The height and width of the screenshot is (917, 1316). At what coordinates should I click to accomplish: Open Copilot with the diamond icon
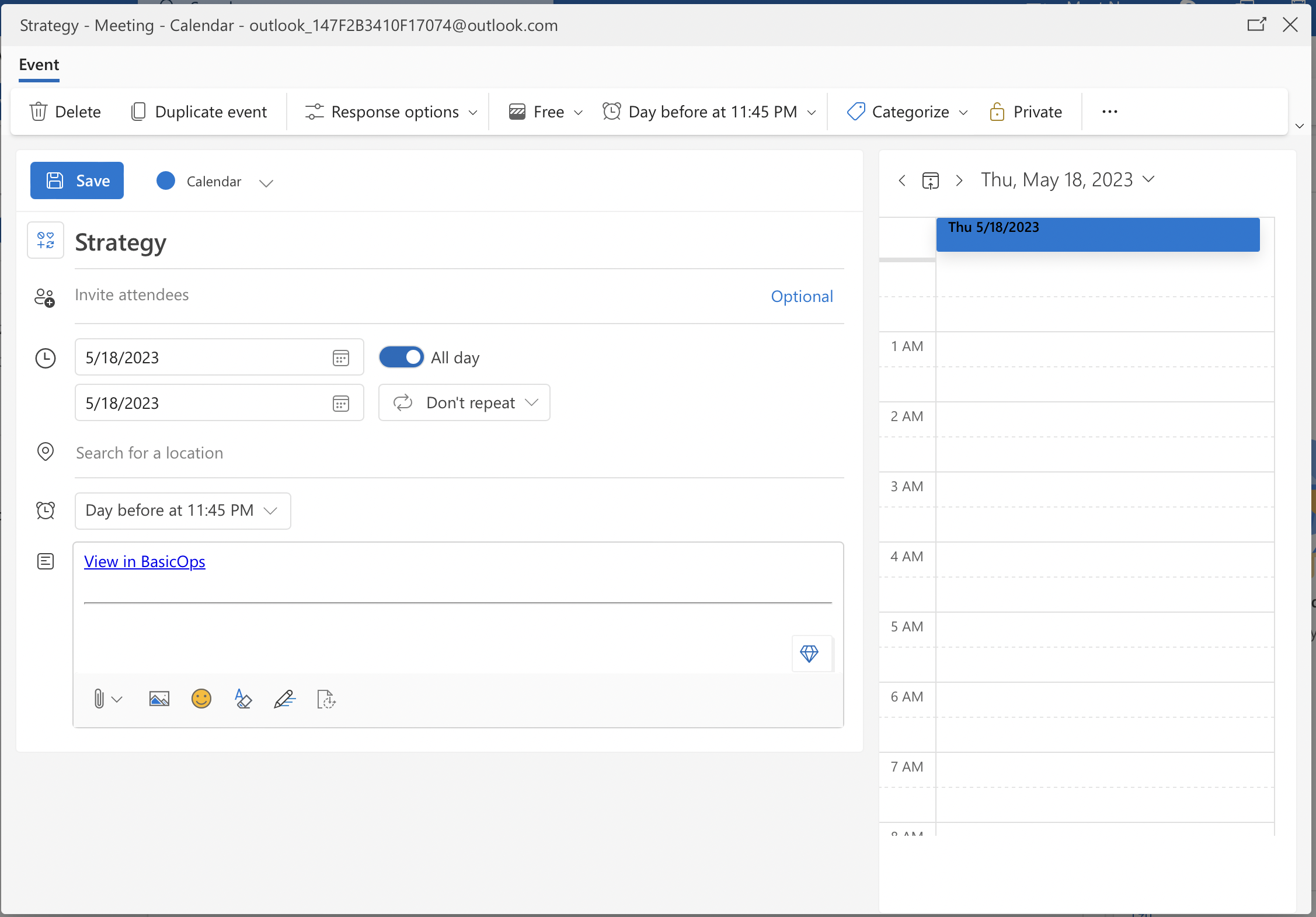click(811, 654)
